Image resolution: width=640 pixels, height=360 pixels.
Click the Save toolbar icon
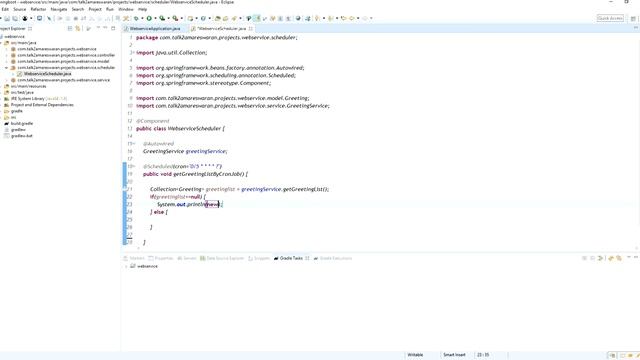tap(7, 18)
